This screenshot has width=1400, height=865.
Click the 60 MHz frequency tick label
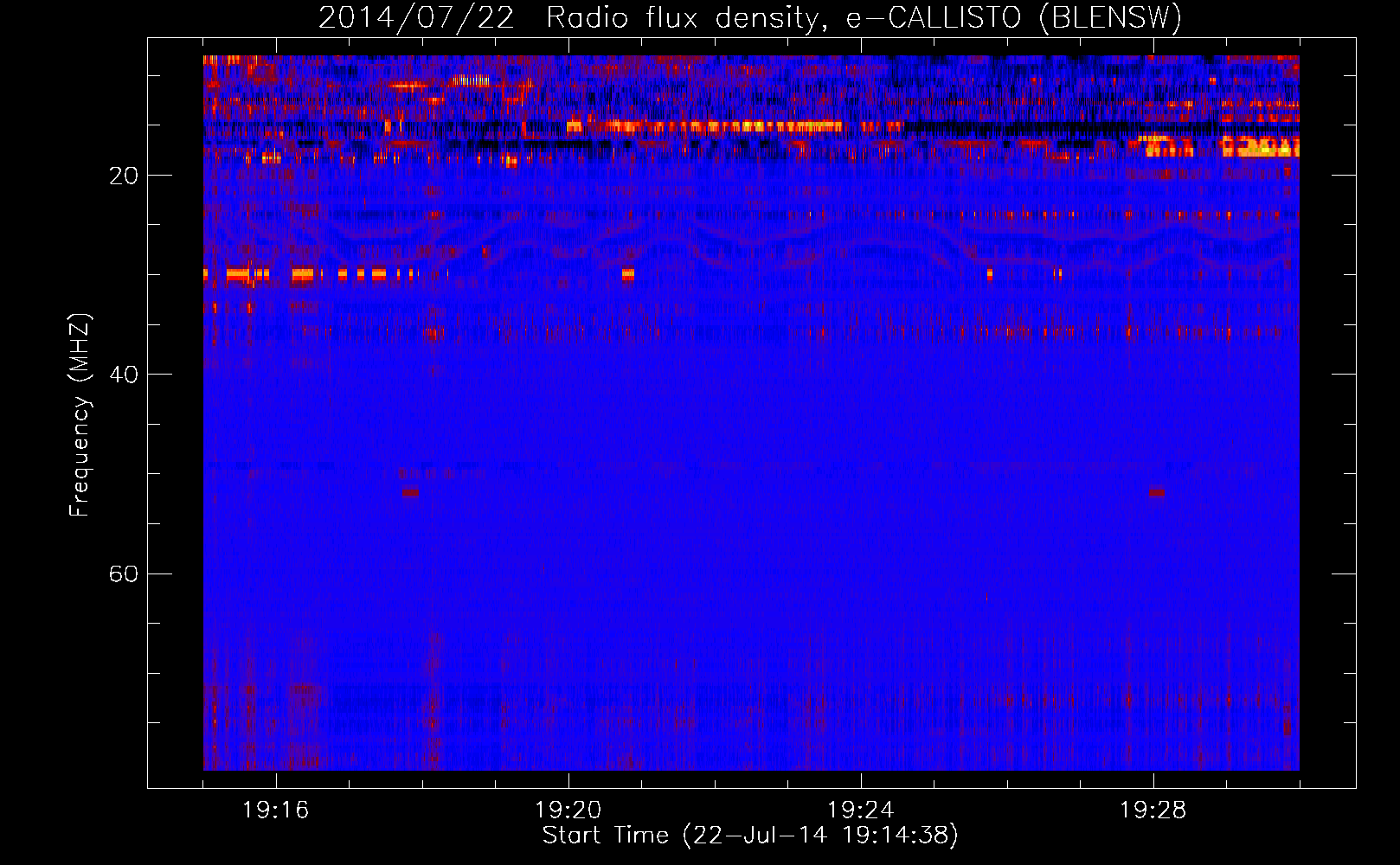pos(124,574)
